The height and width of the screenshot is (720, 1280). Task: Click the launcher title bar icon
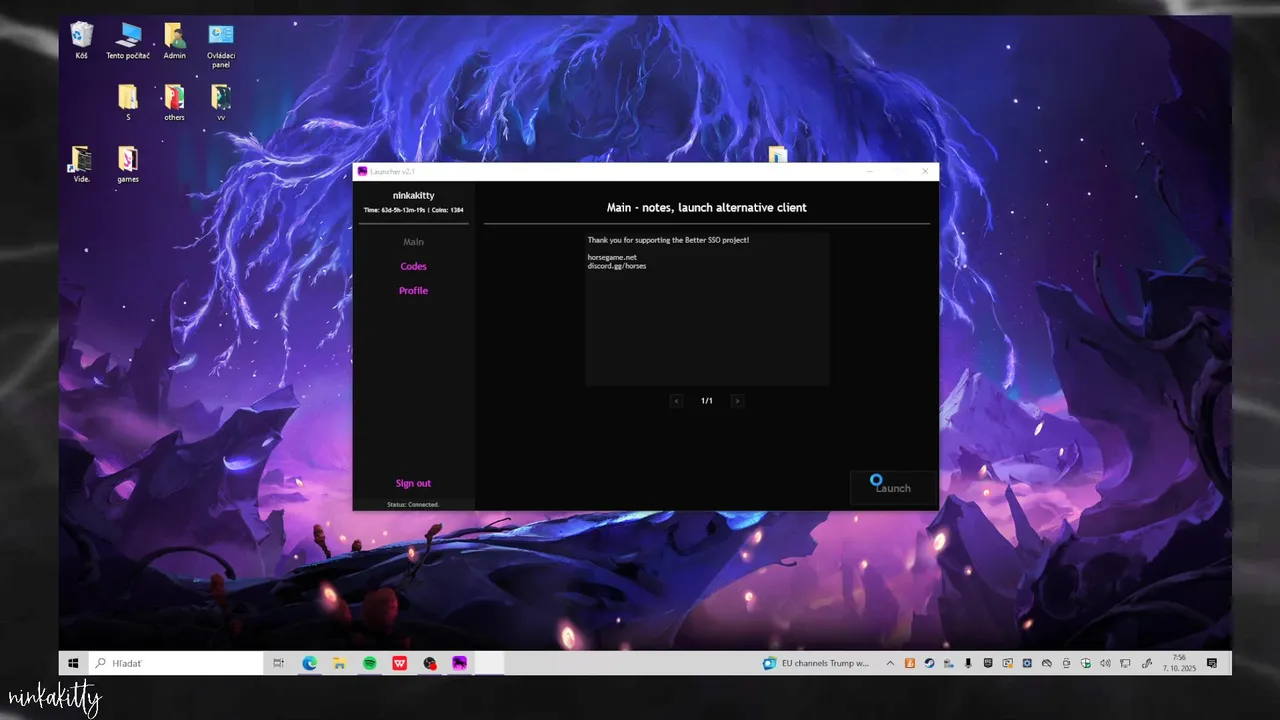point(362,171)
